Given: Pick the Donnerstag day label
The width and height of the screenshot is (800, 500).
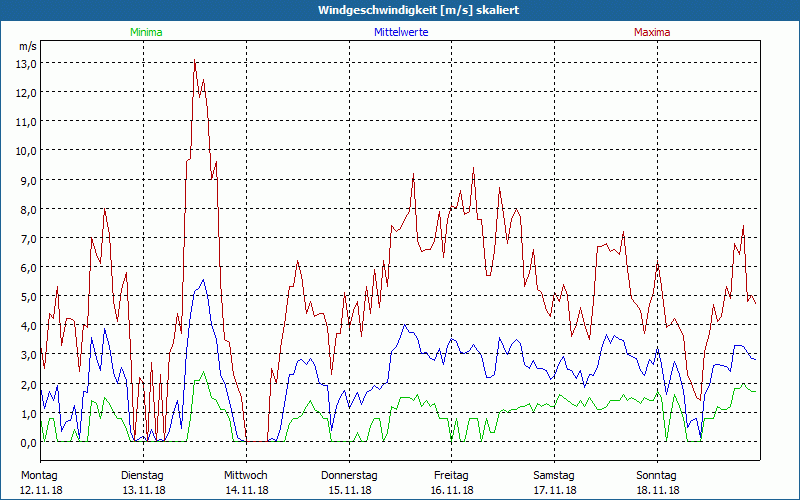Looking at the screenshot, I should pos(348,475).
